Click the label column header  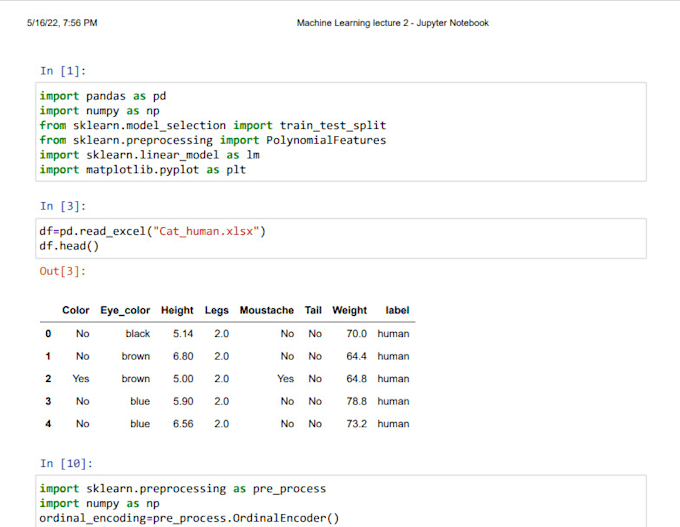pos(397,311)
